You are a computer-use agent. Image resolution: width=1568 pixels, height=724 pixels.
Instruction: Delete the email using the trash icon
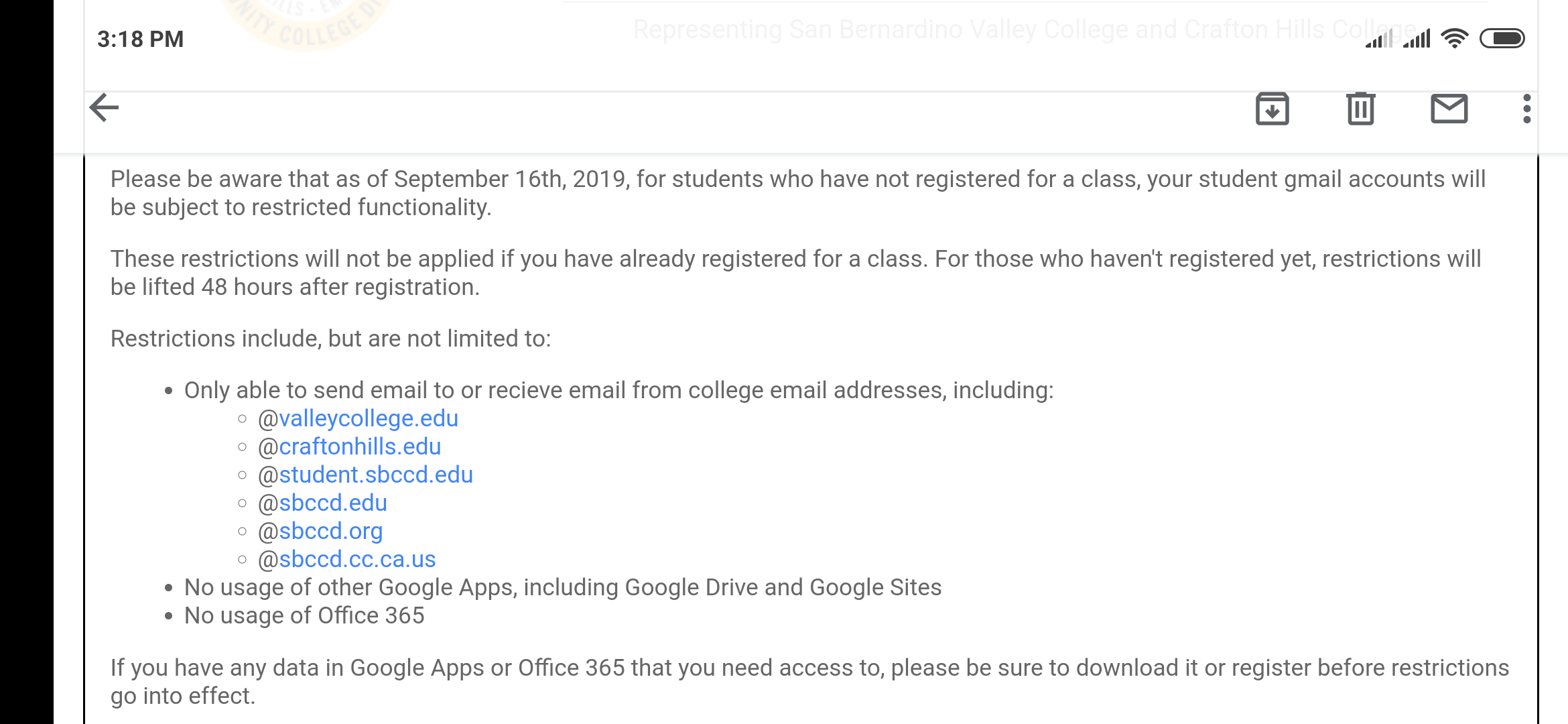[1360, 109]
